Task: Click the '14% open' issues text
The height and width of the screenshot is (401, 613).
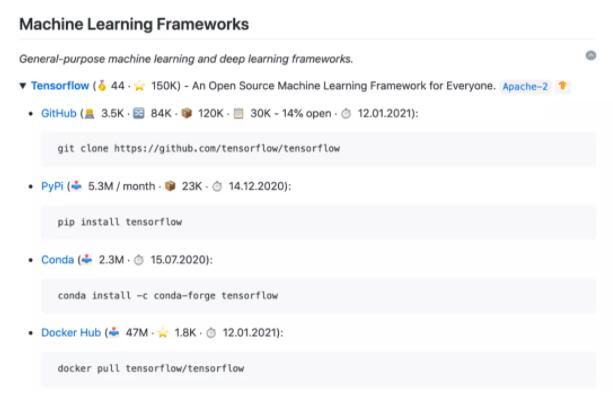Action: [x=306, y=113]
